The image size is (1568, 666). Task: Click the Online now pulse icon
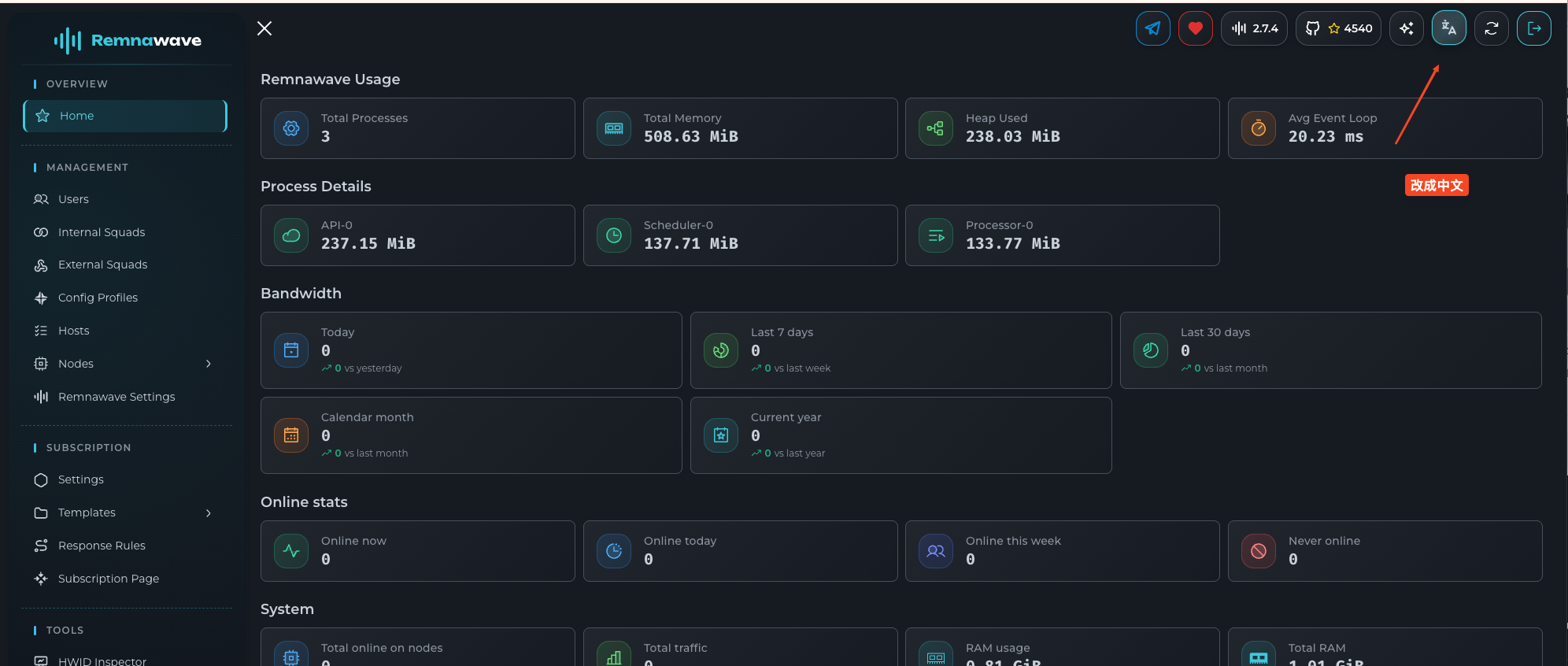coord(291,551)
